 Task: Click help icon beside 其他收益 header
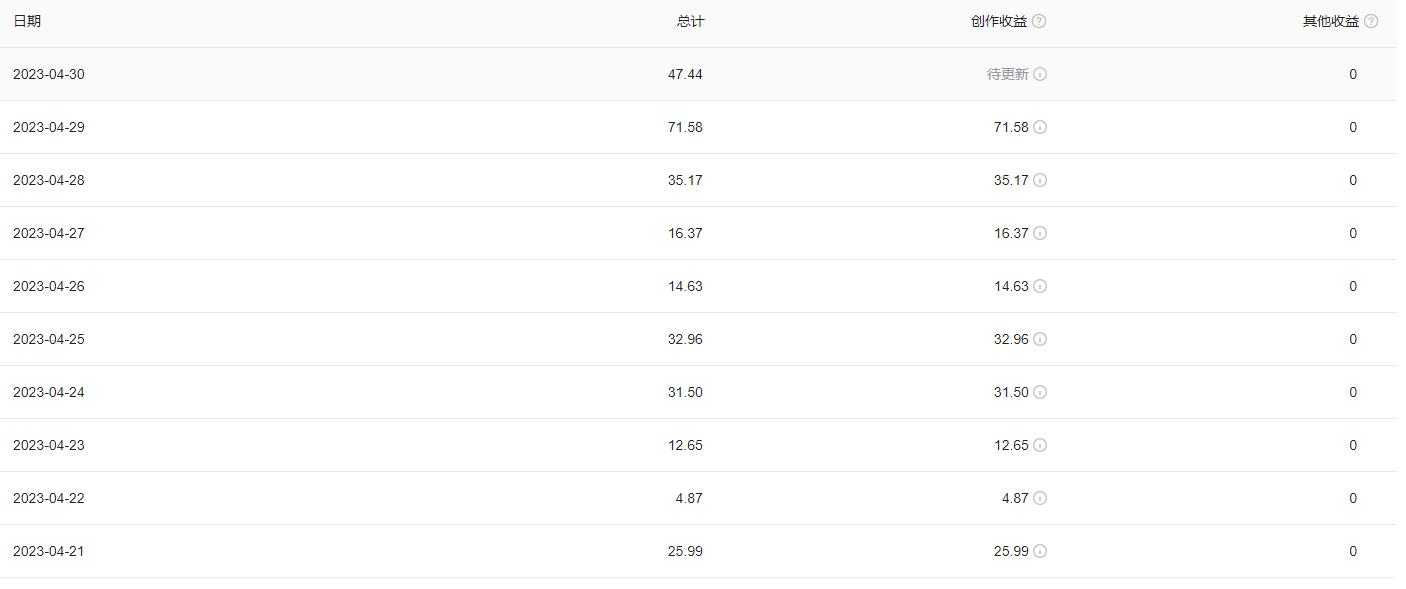point(1371,21)
